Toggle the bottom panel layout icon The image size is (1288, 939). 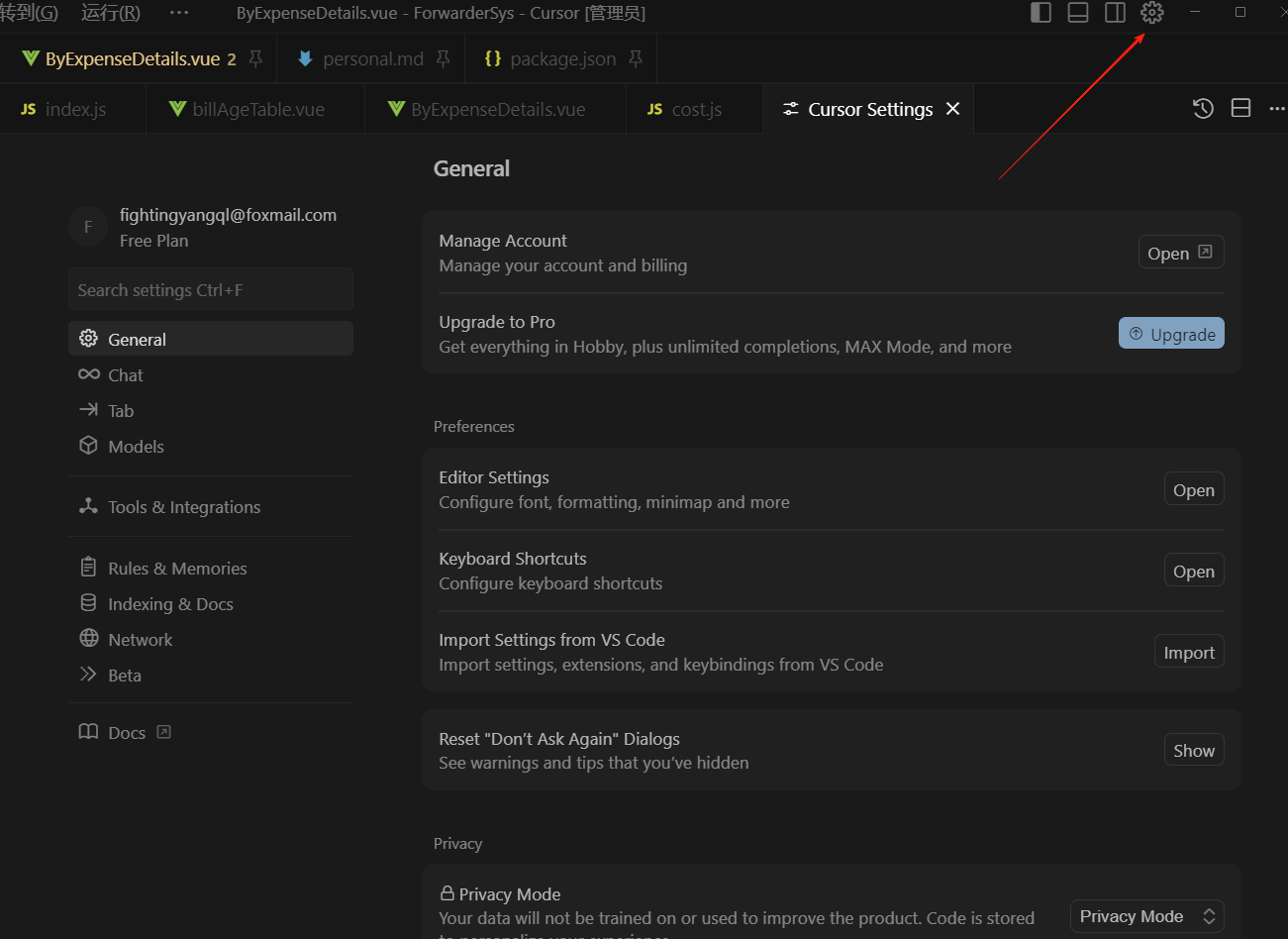coord(1078,13)
